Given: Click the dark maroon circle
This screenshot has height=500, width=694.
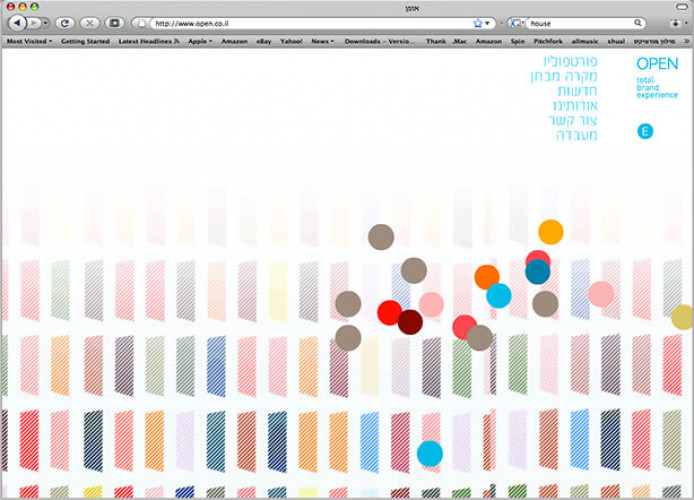Looking at the screenshot, I should (x=410, y=322).
